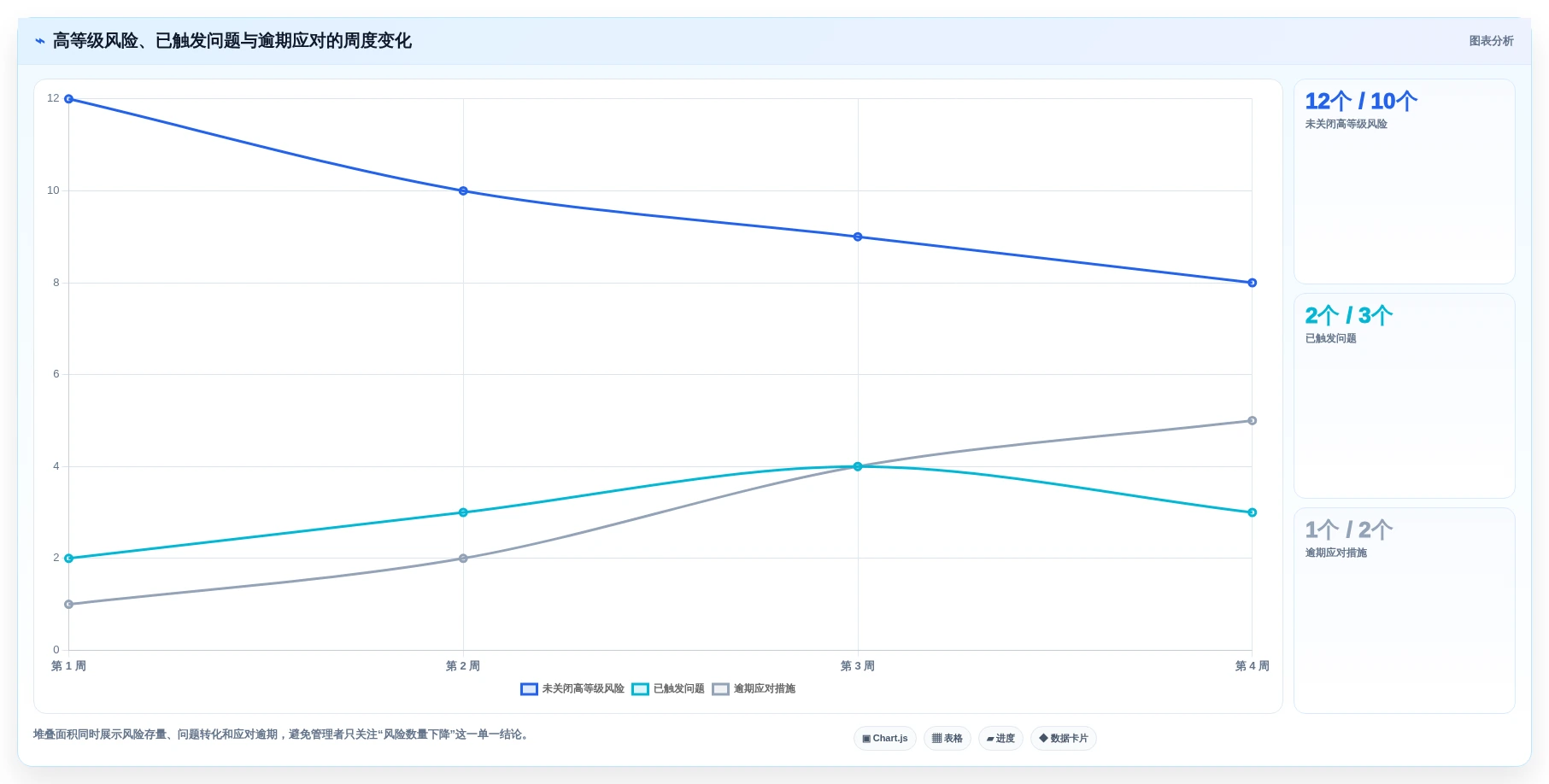Click the 数据卡片 tag pill
Viewport: 1549px width, 784px height.
[1064, 739]
